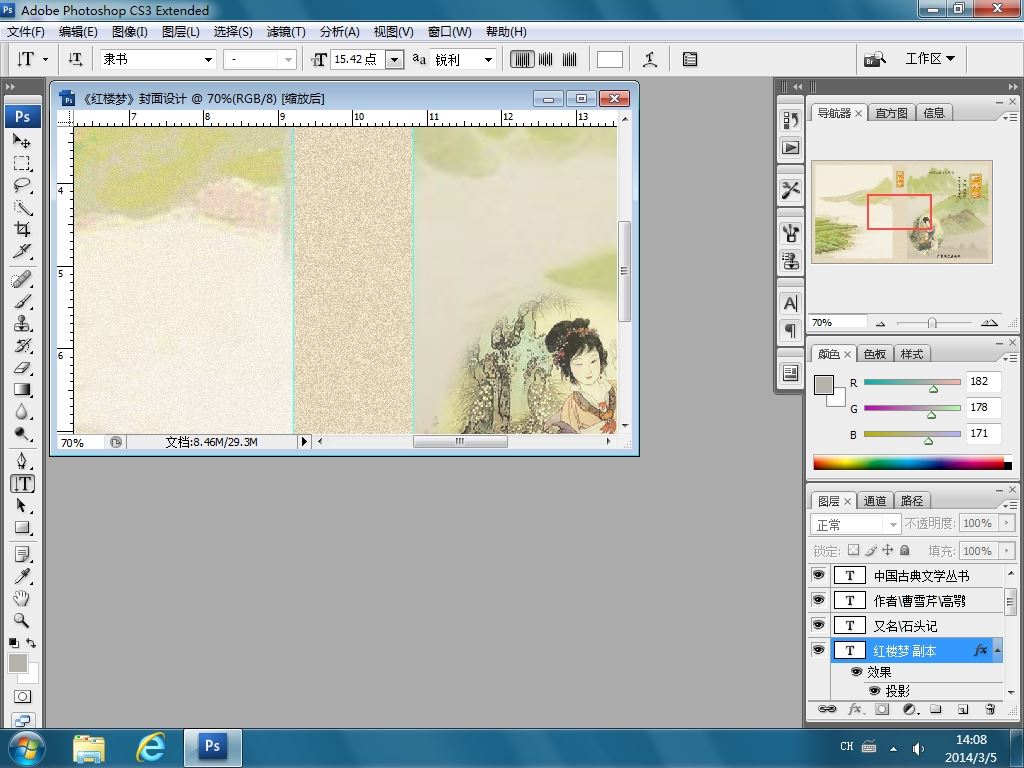Adjust the R color slider
1024x768 pixels.
(933, 389)
